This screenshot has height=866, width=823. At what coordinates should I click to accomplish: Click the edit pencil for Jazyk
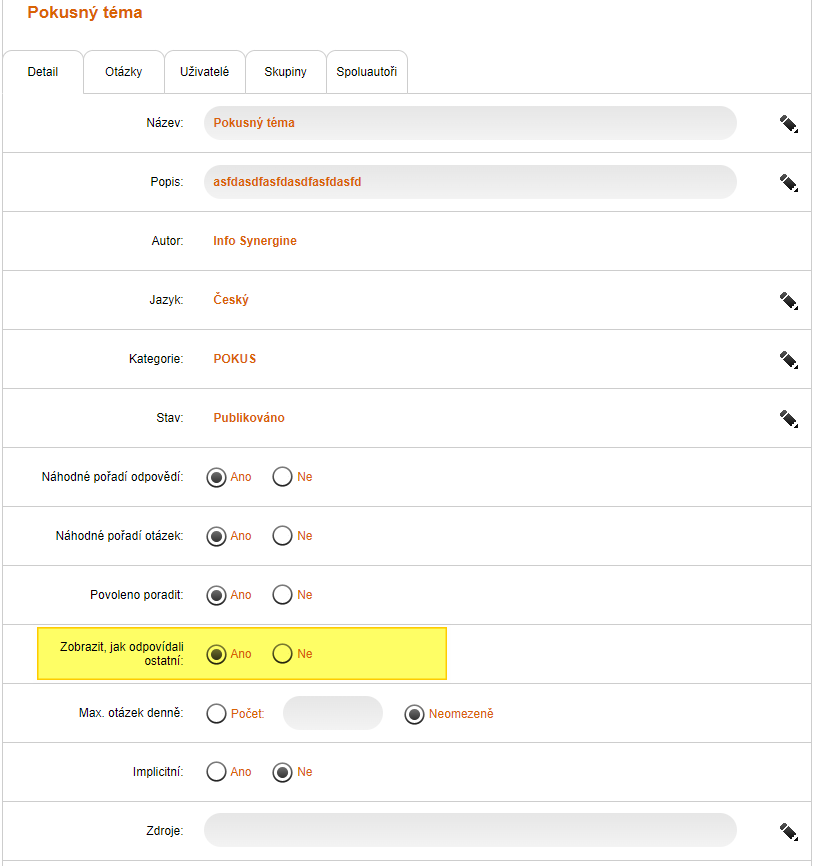[789, 300]
